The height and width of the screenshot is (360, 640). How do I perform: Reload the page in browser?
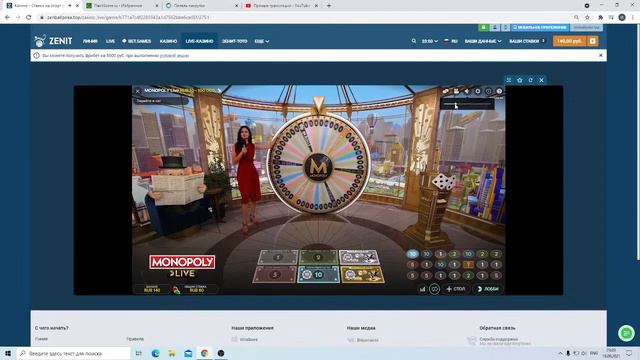pyautogui.click(x=29, y=18)
